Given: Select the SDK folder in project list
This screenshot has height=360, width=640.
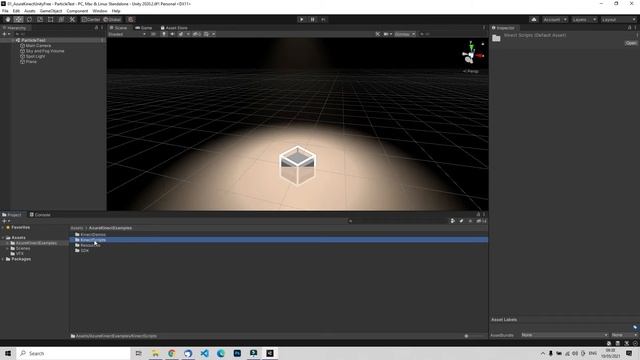Looking at the screenshot, I should pyautogui.click(x=84, y=251).
